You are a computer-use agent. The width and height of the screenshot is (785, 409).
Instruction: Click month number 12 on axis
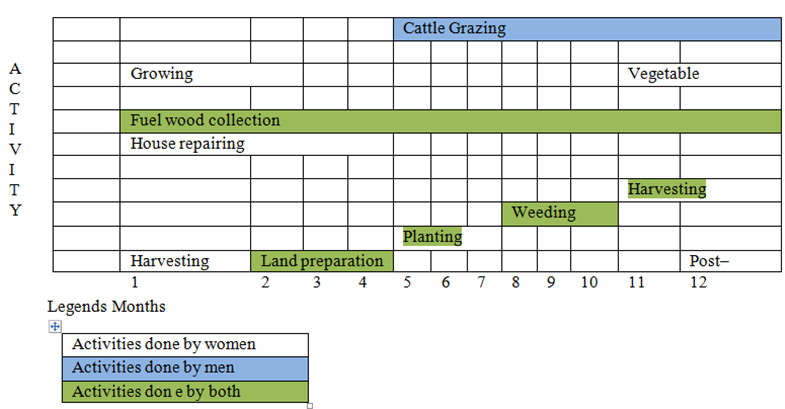(698, 283)
